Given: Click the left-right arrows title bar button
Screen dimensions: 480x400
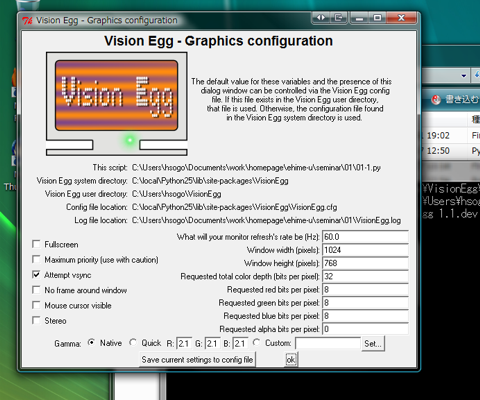Looking at the screenshot, I should coord(321,18).
